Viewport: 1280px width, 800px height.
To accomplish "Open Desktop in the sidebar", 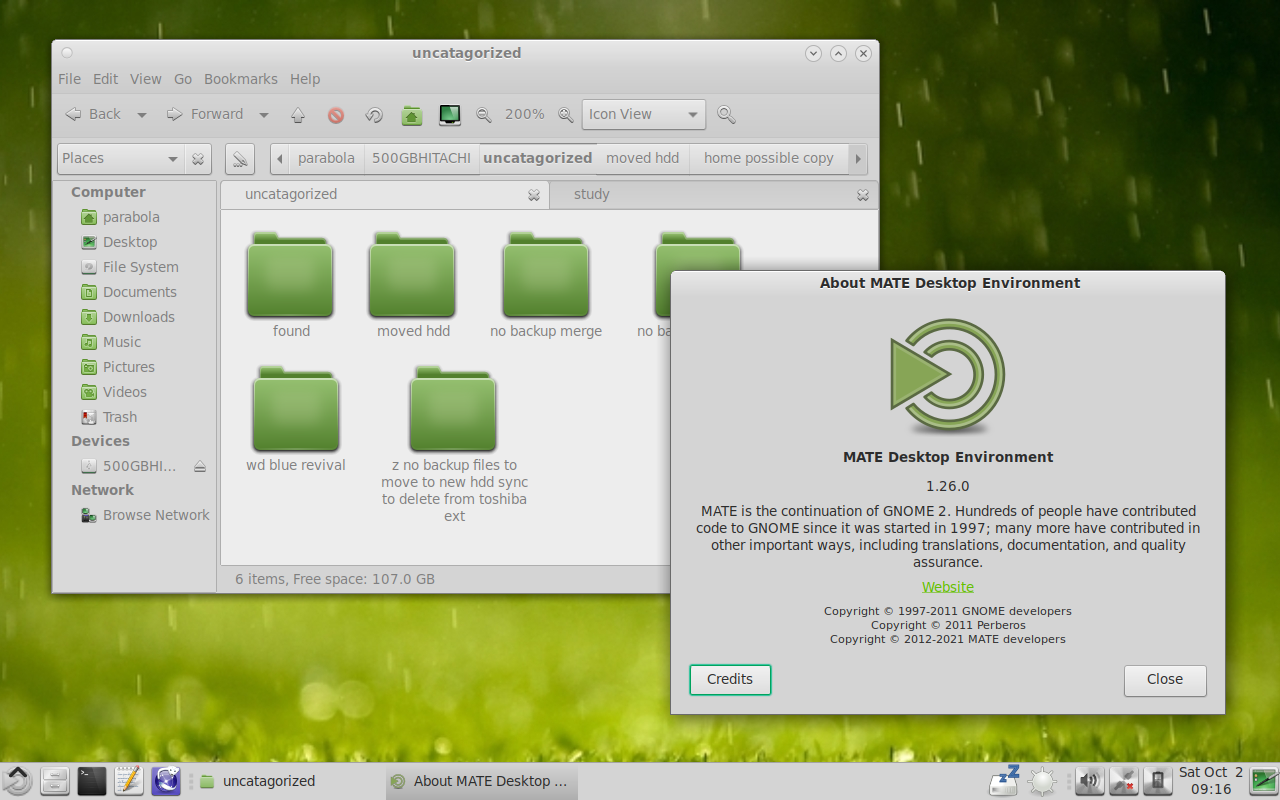I will pyautogui.click(x=130, y=242).
